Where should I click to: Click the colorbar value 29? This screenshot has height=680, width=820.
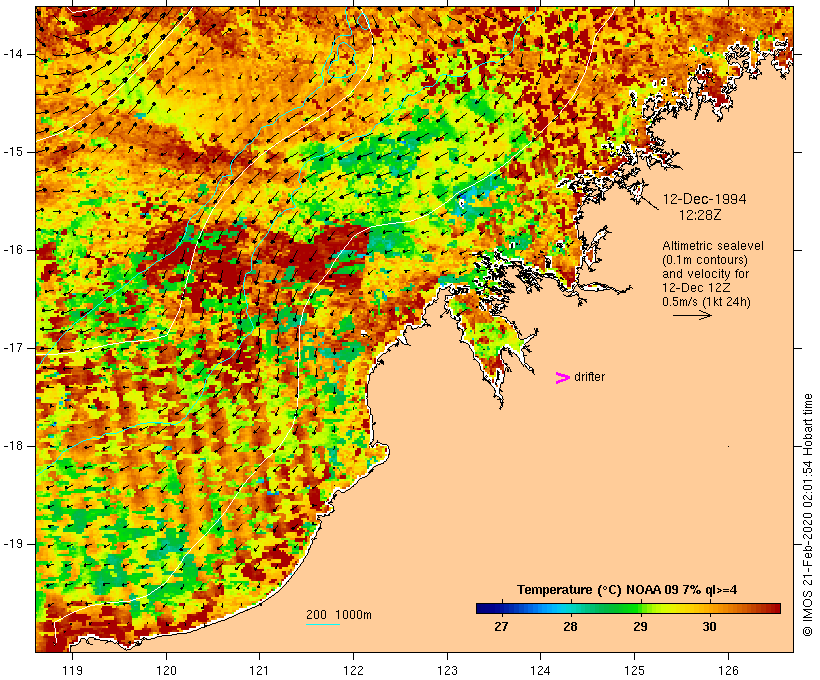(640, 627)
